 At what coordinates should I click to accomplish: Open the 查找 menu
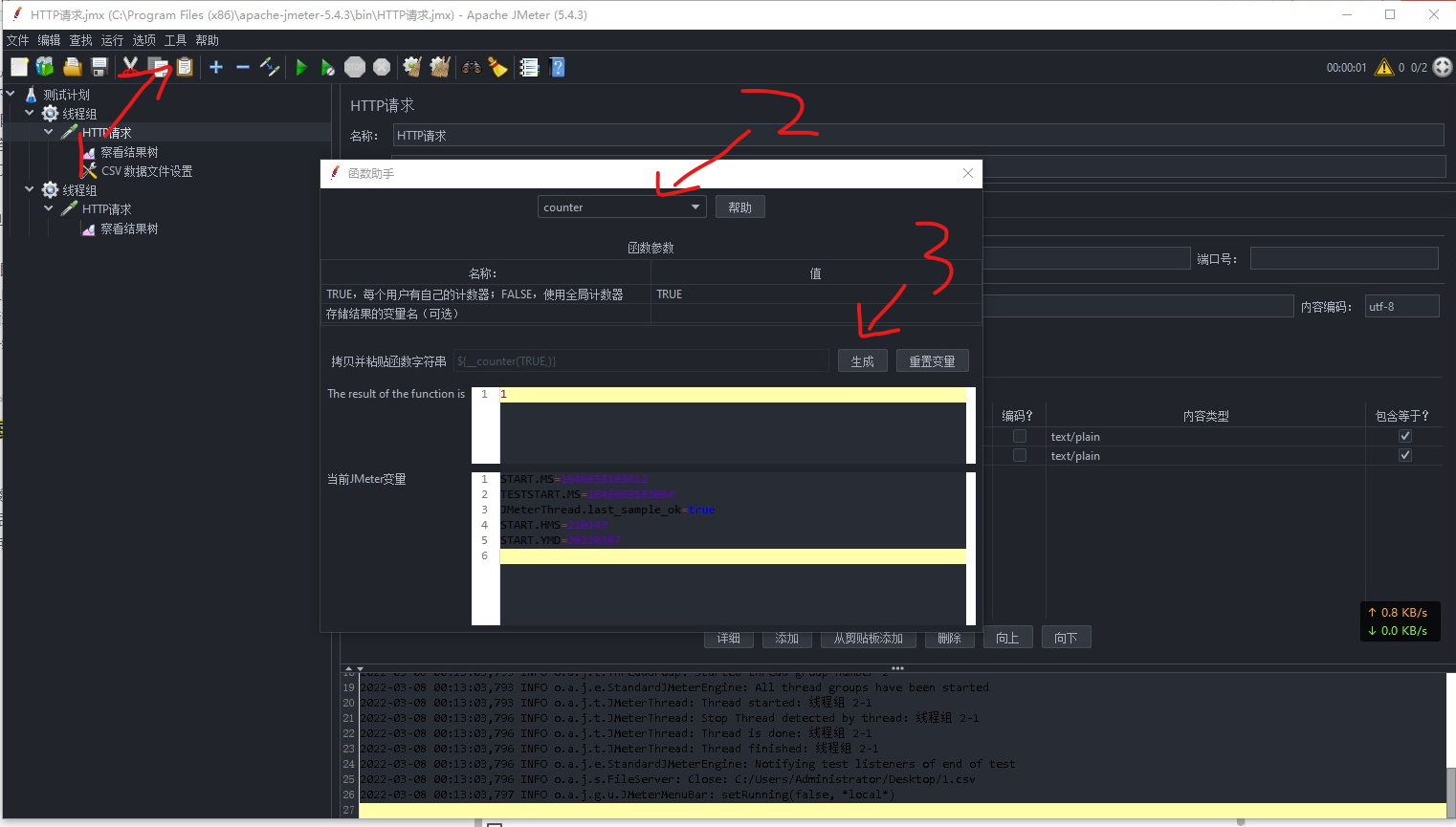point(81,40)
